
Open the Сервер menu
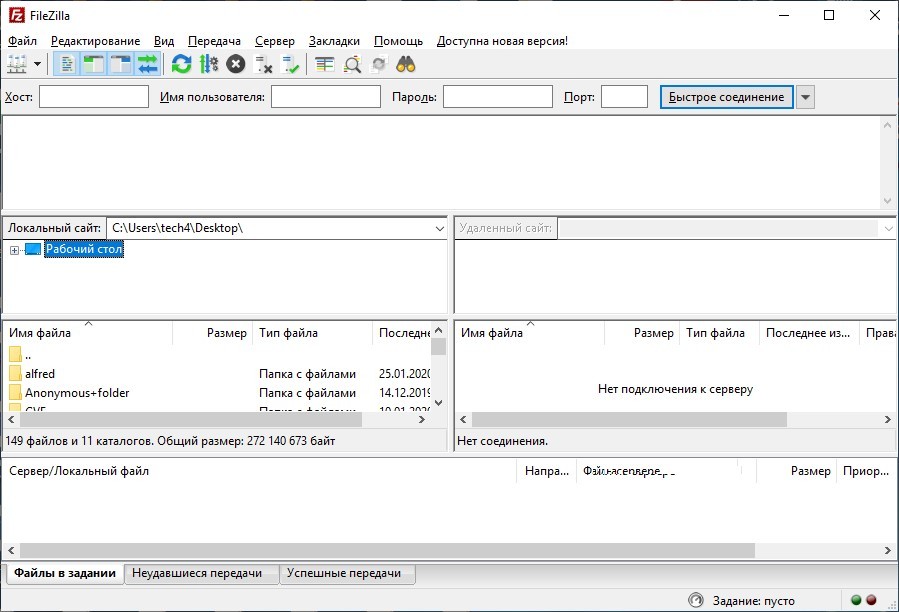(275, 41)
